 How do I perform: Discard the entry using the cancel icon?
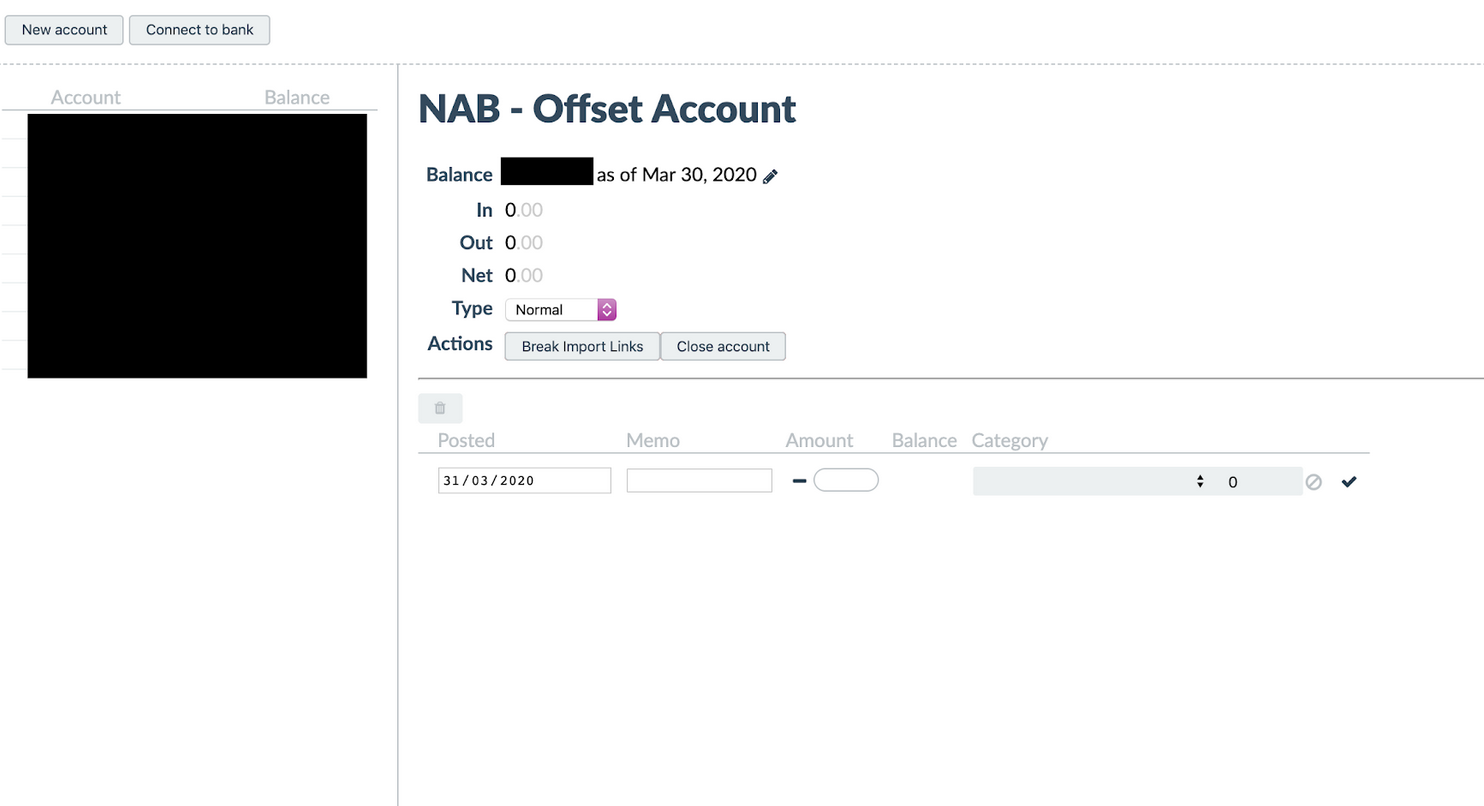click(1313, 482)
